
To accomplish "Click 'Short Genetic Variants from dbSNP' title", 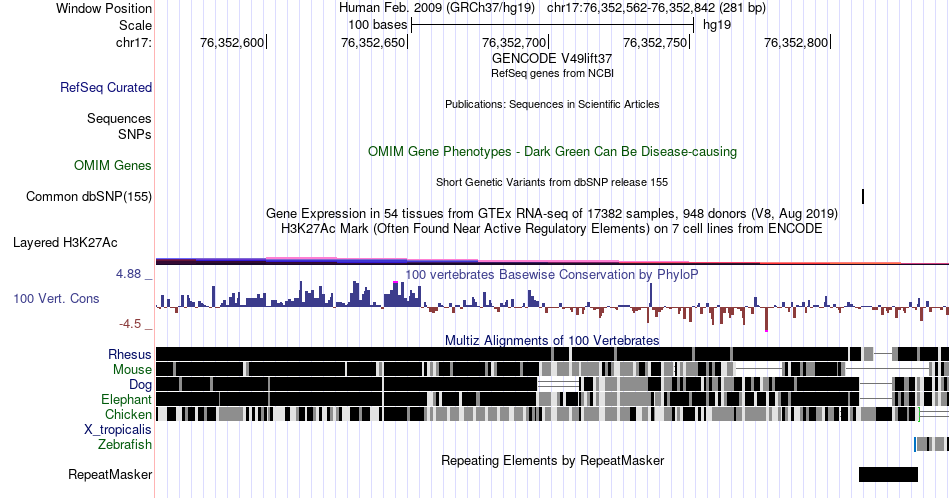I will point(552,182).
